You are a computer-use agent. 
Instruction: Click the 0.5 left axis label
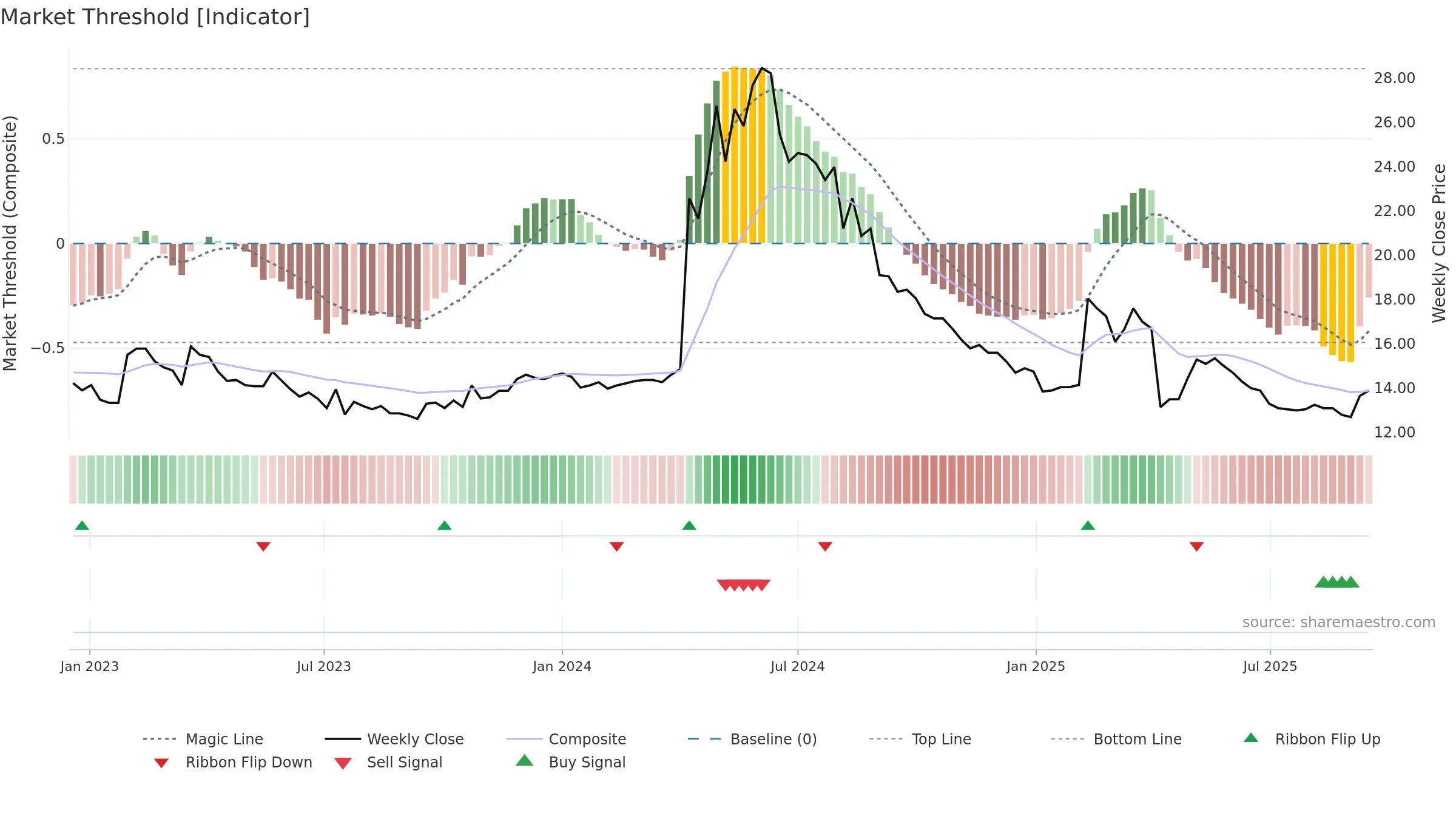pyautogui.click(x=53, y=139)
